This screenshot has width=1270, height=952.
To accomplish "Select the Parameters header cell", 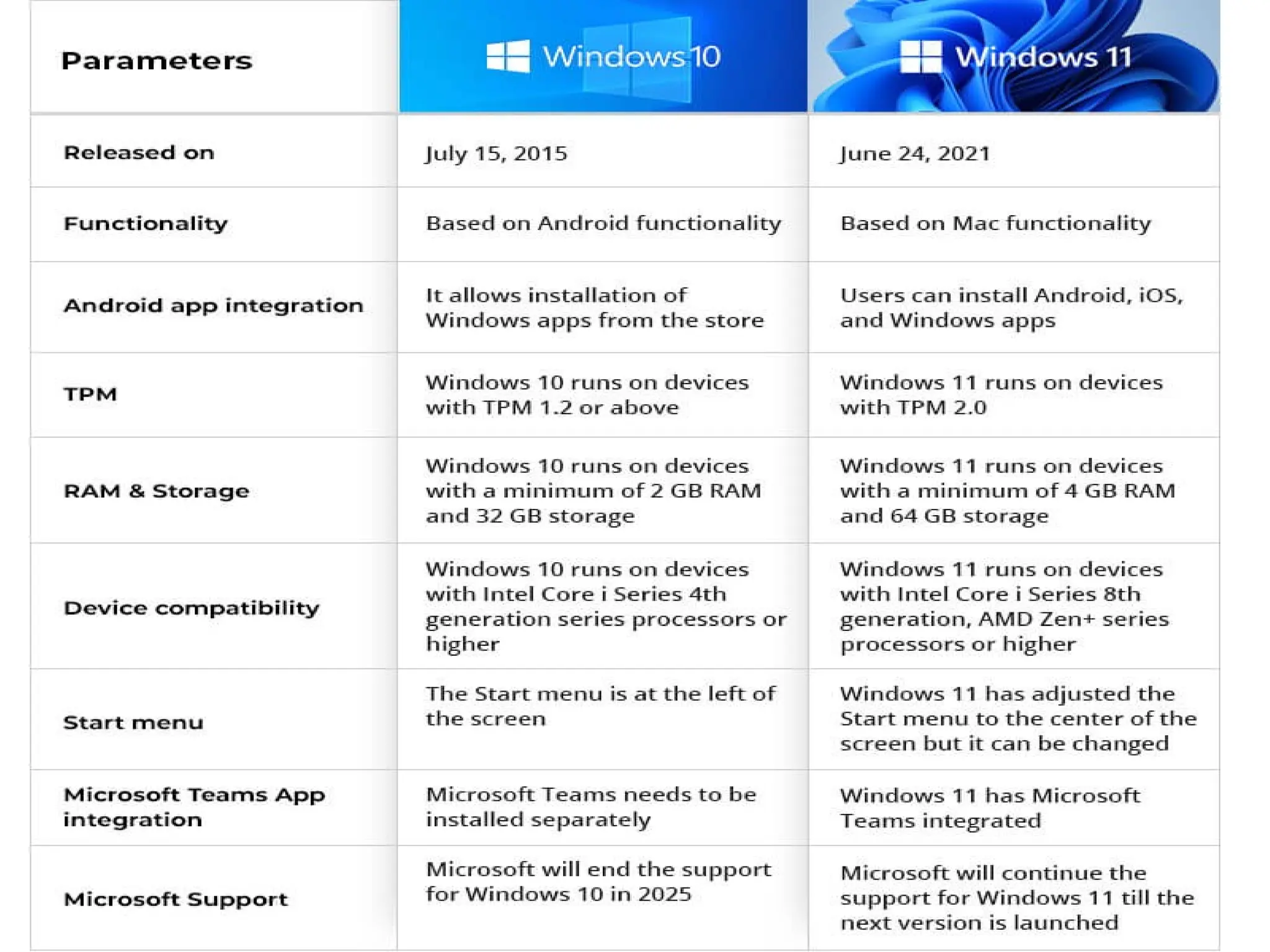I will tap(214, 57).
